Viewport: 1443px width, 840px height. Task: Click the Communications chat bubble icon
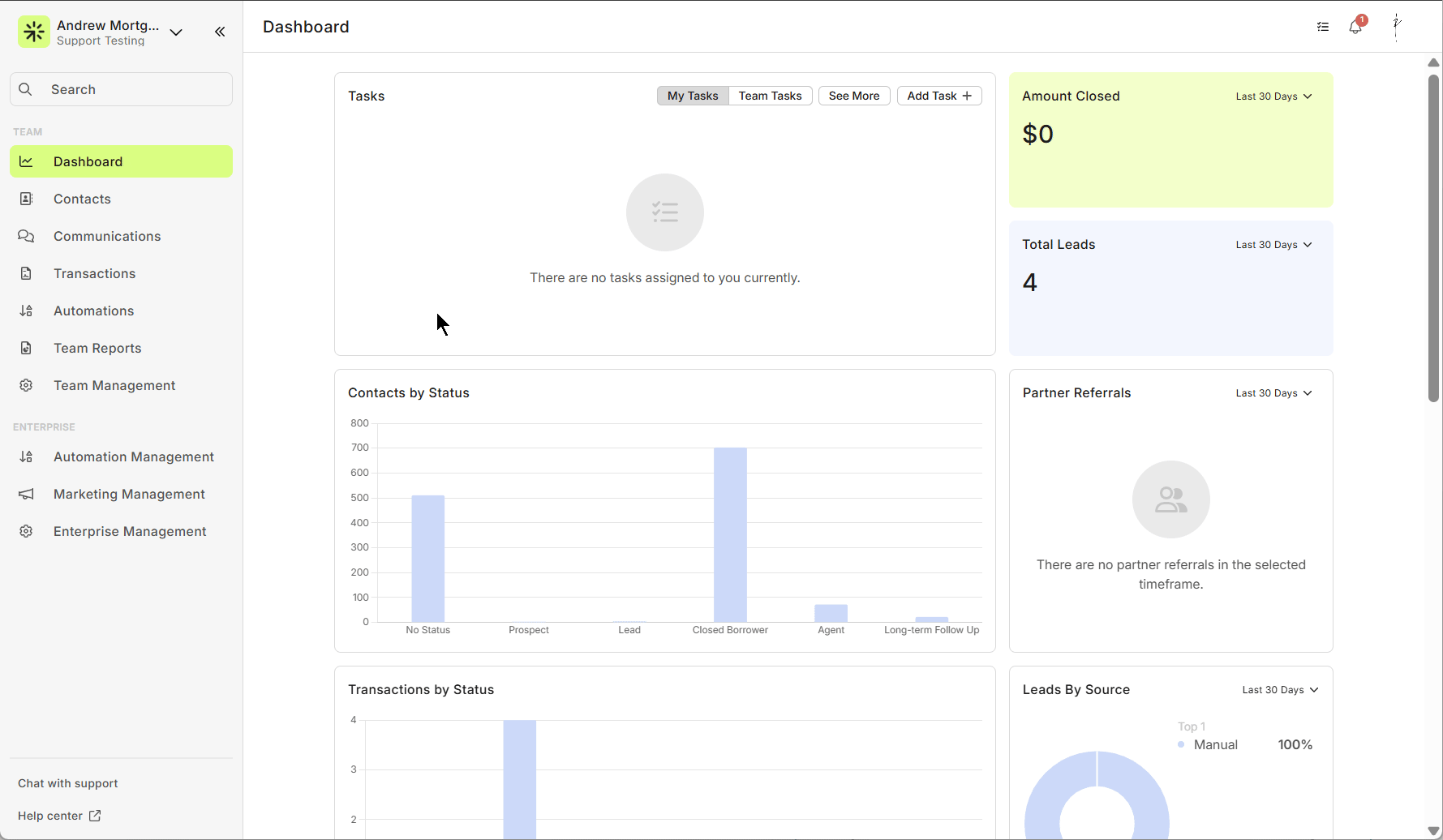[x=26, y=236]
